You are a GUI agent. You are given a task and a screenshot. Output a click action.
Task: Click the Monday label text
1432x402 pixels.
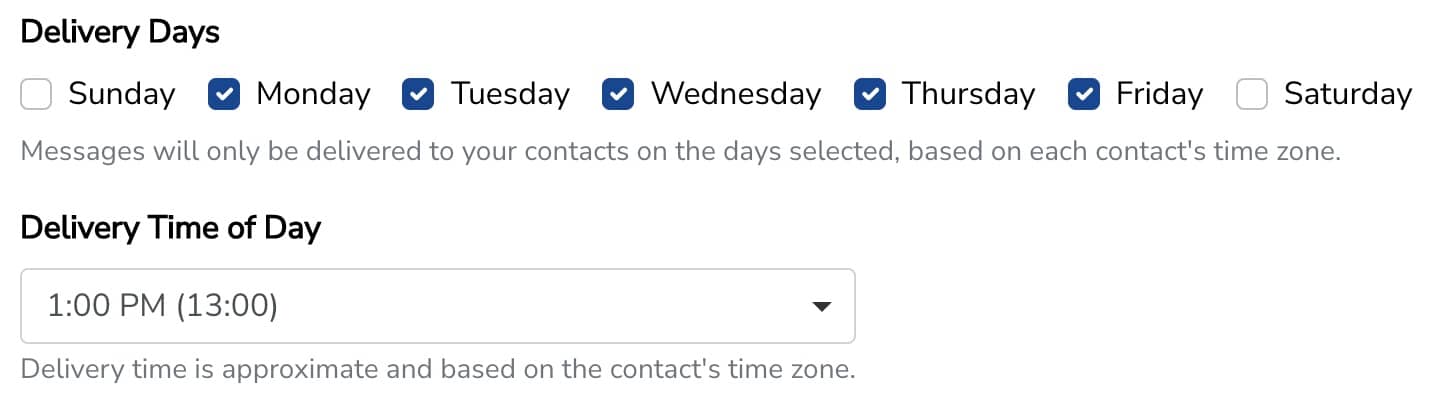(x=313, y=94)
